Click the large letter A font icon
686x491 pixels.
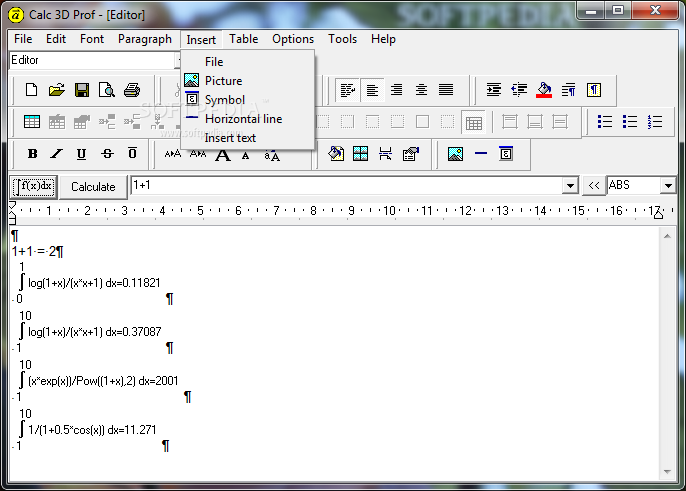(x=223, y=155)
